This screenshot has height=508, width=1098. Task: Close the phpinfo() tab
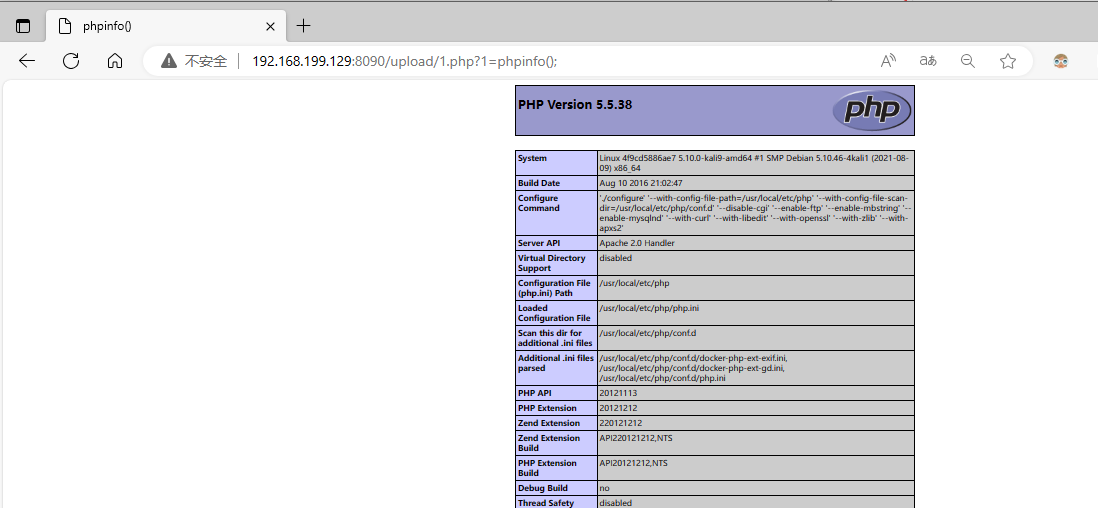[x=270, y=27]
